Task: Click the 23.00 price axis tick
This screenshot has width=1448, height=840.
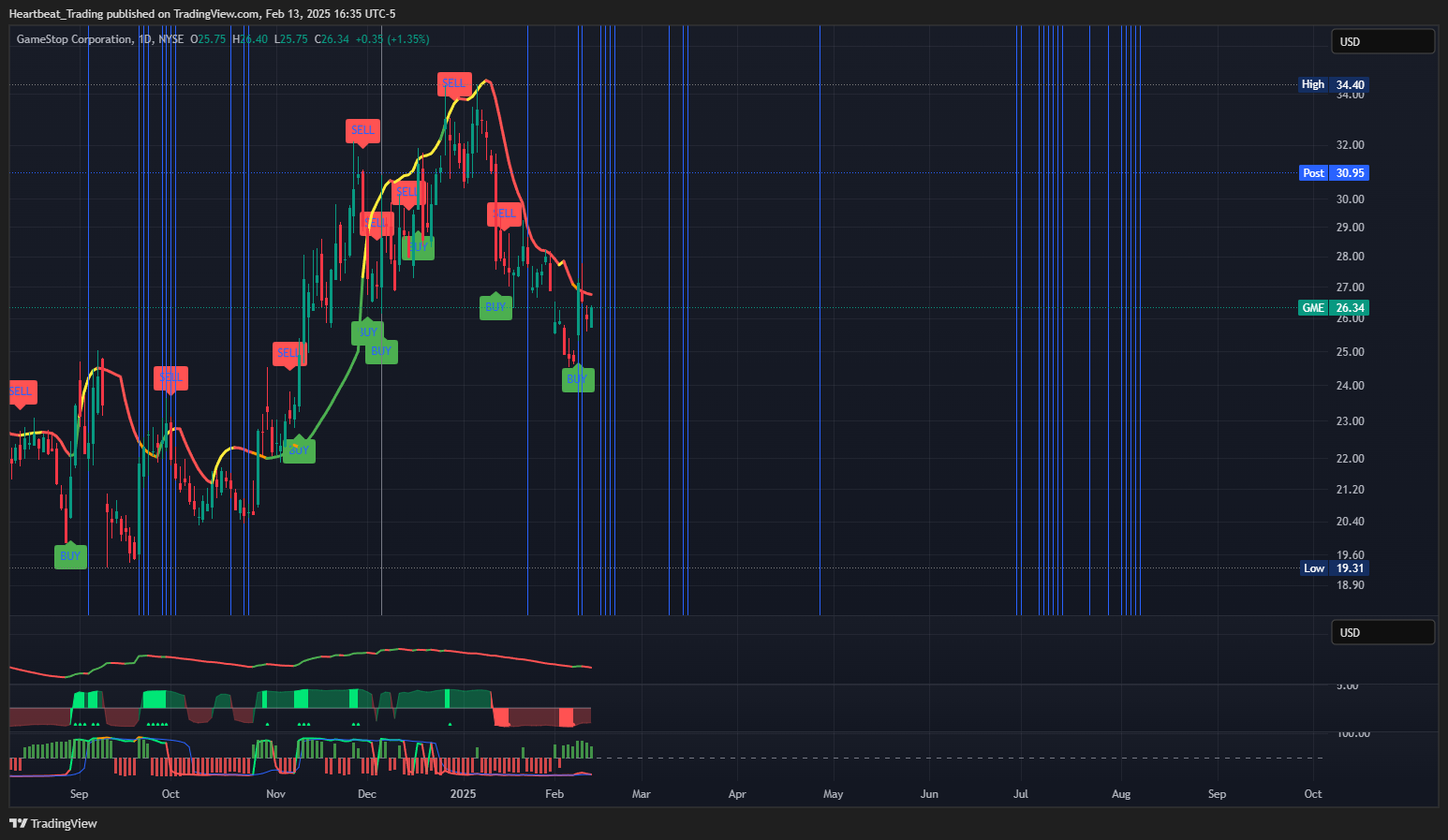Action: pos(1350,421)
